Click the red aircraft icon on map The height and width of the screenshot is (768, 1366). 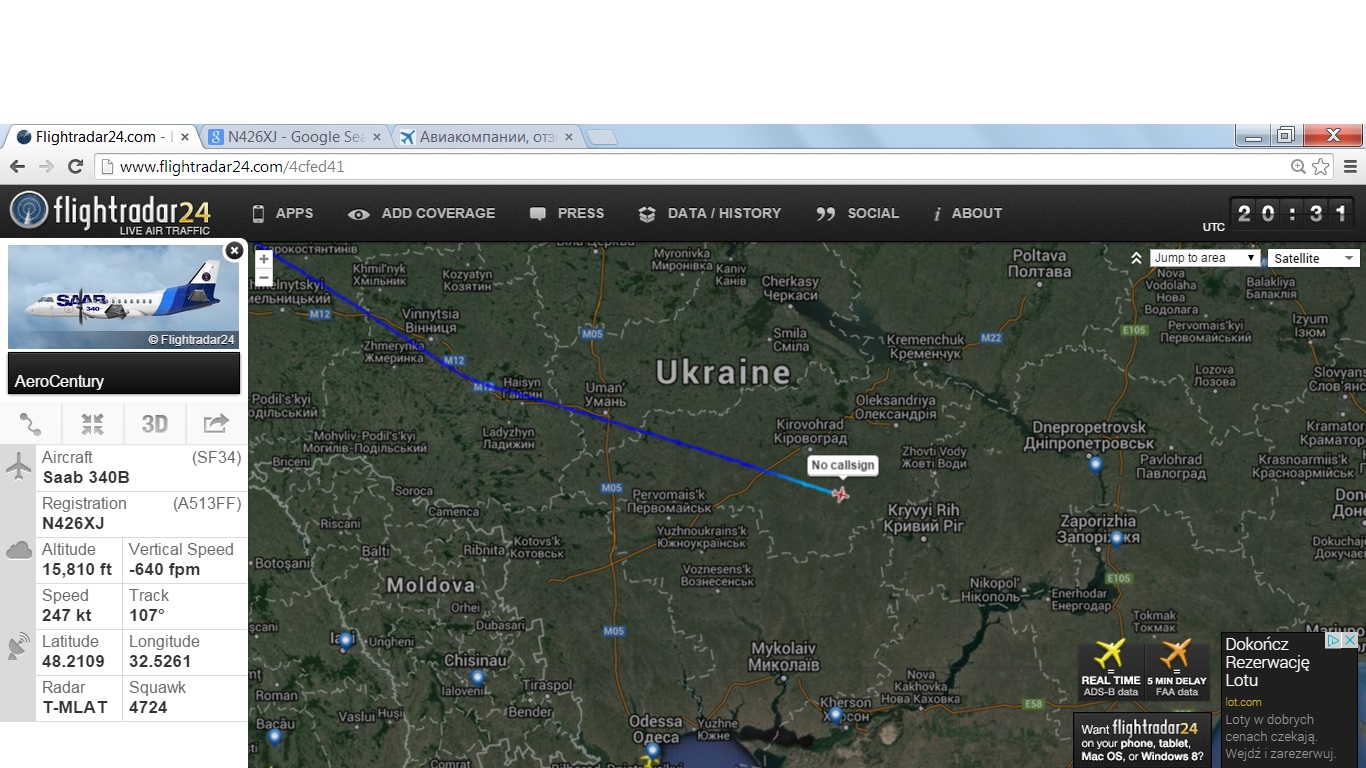[x=840, y=493]
